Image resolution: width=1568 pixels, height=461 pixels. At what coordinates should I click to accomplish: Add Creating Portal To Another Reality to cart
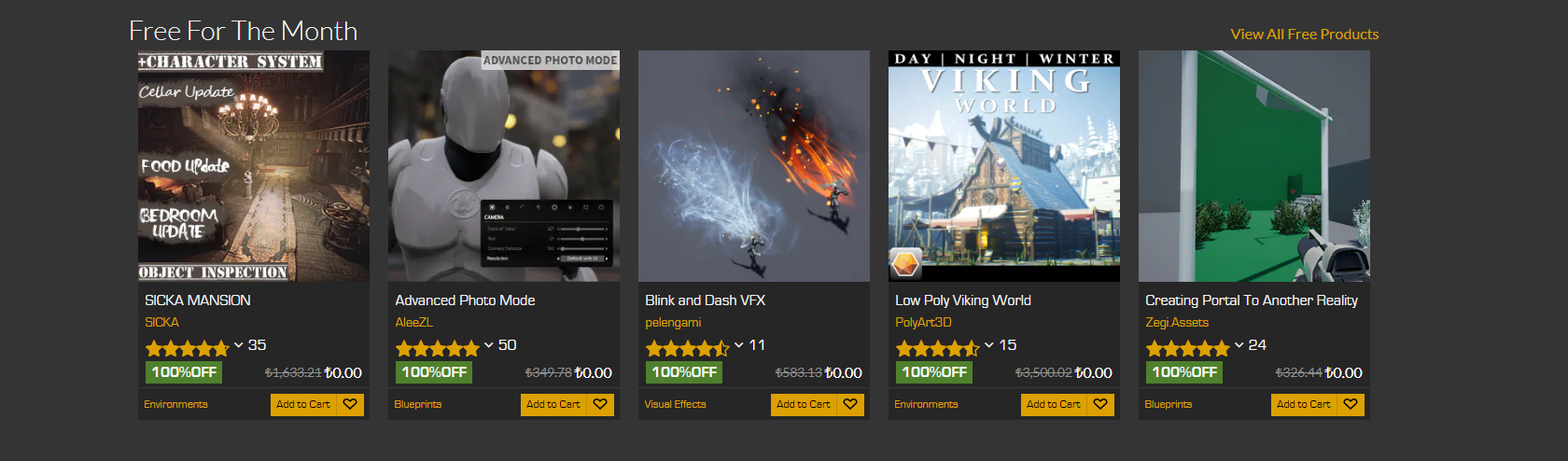coord(1304,404)
